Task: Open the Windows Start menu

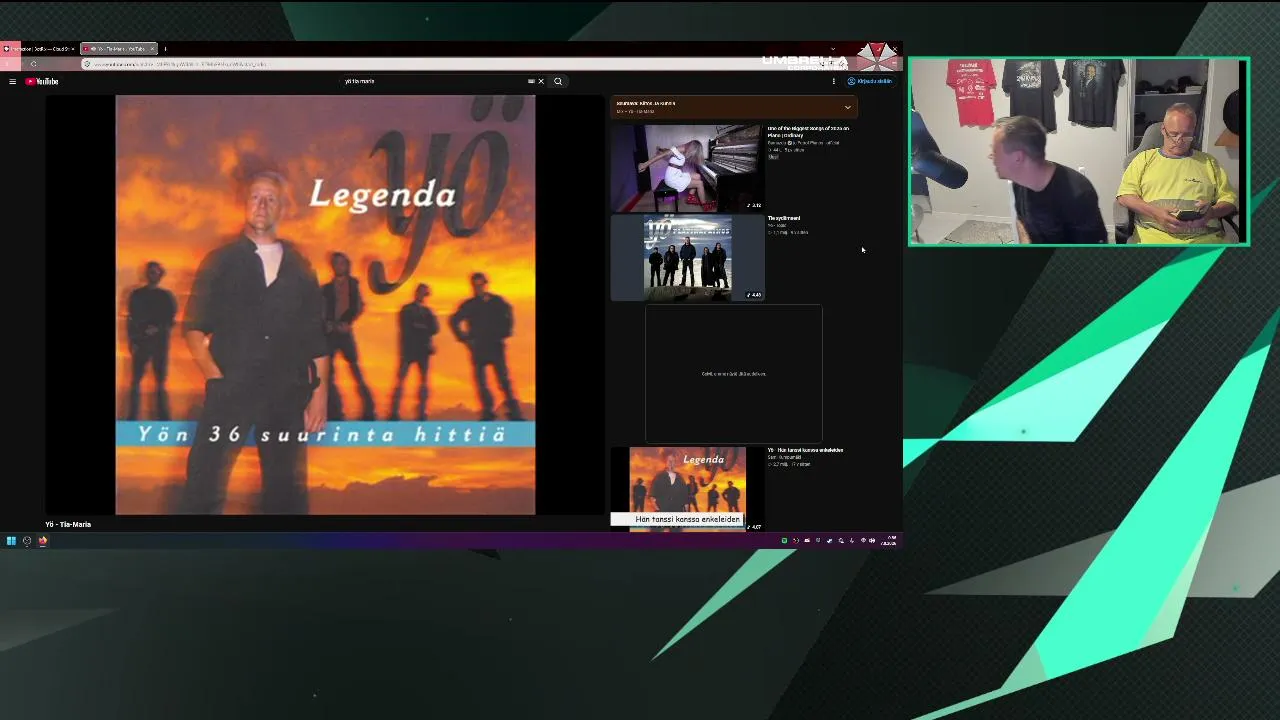Action: tap(11, 541)
